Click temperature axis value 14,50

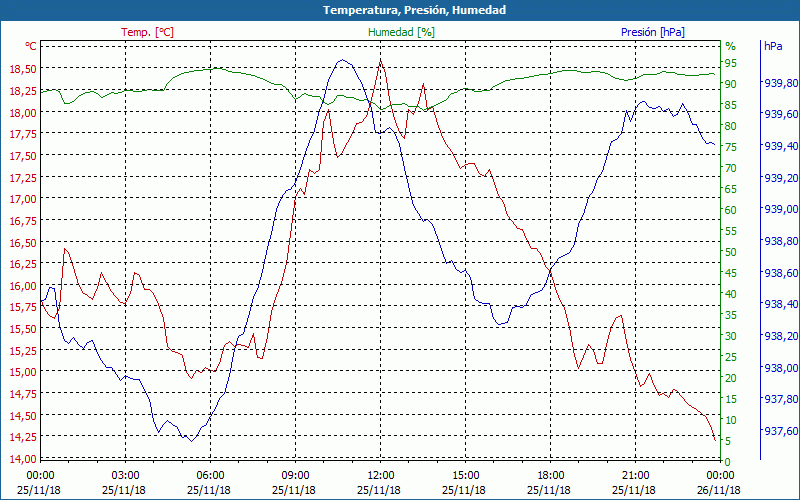pos(22,416)
